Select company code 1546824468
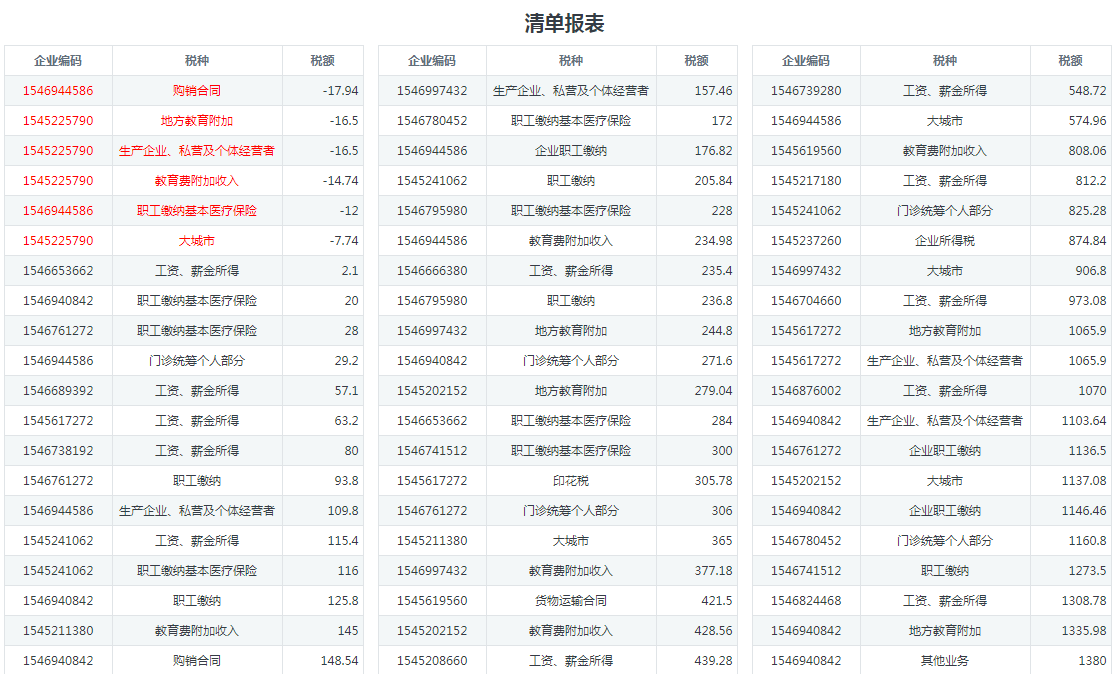Image resolution: width=1115 pixels, height=674 pixels. coord(806,601)
